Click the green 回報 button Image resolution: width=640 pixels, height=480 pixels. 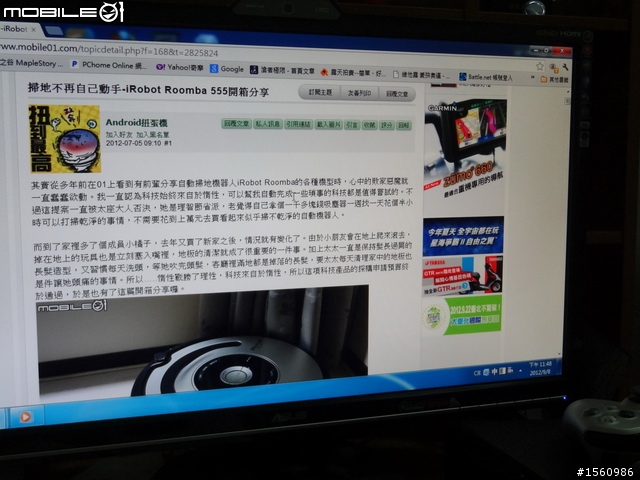404,126
